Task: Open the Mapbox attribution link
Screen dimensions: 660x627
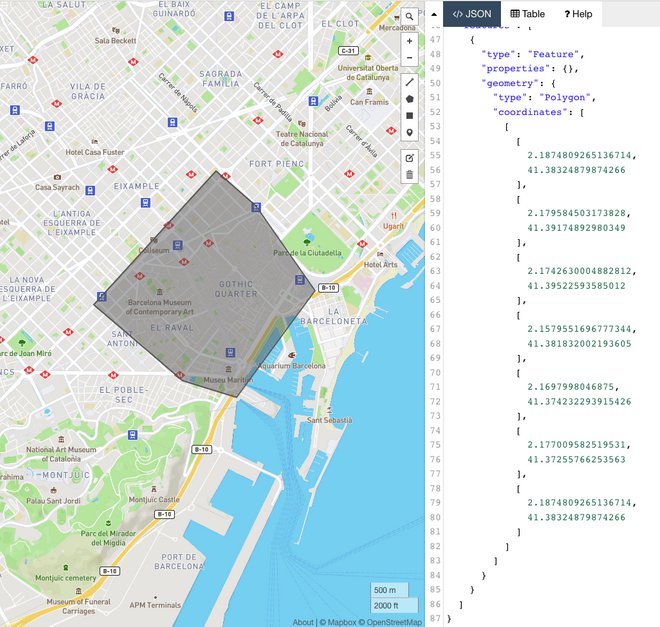Action: (340, 621)
